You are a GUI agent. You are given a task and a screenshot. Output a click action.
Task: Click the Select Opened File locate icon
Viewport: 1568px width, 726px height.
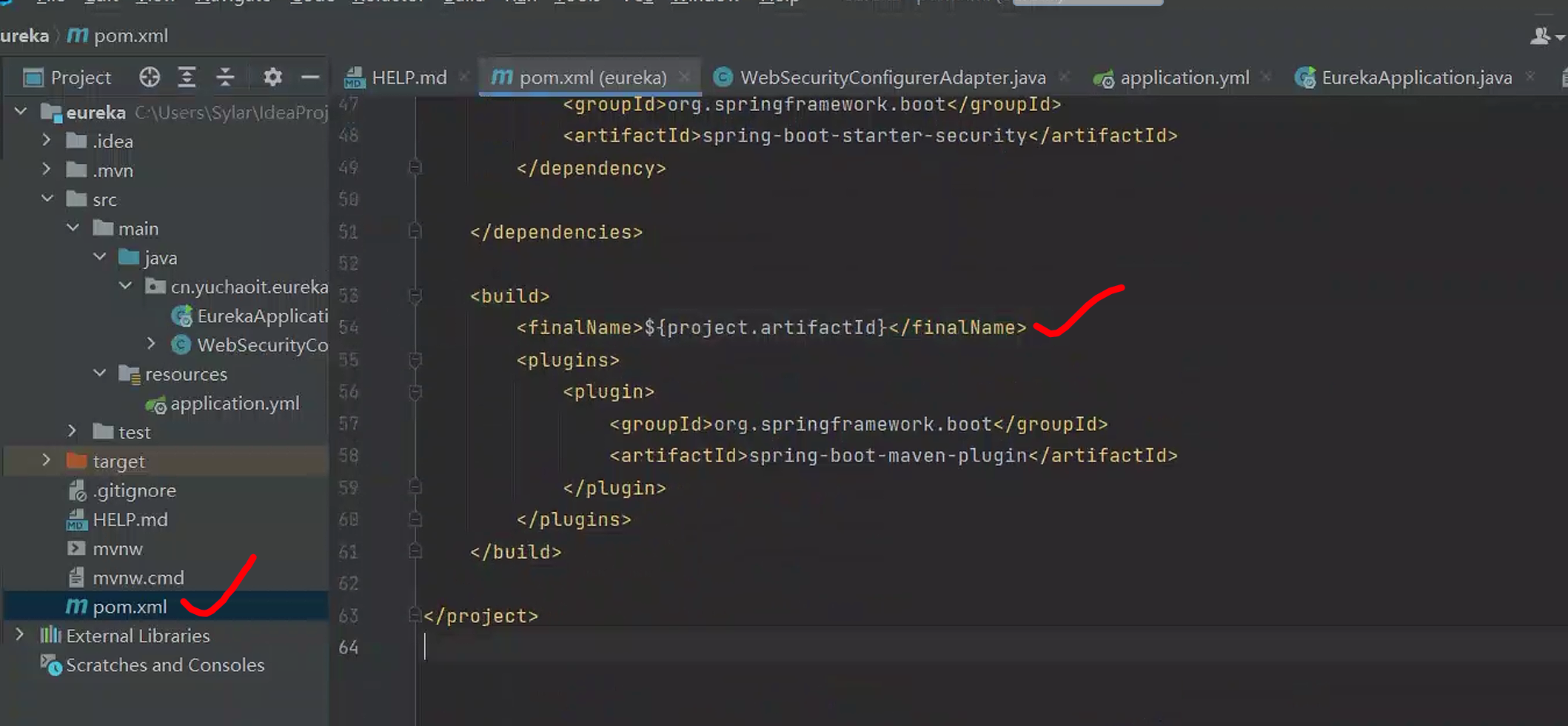150,77
